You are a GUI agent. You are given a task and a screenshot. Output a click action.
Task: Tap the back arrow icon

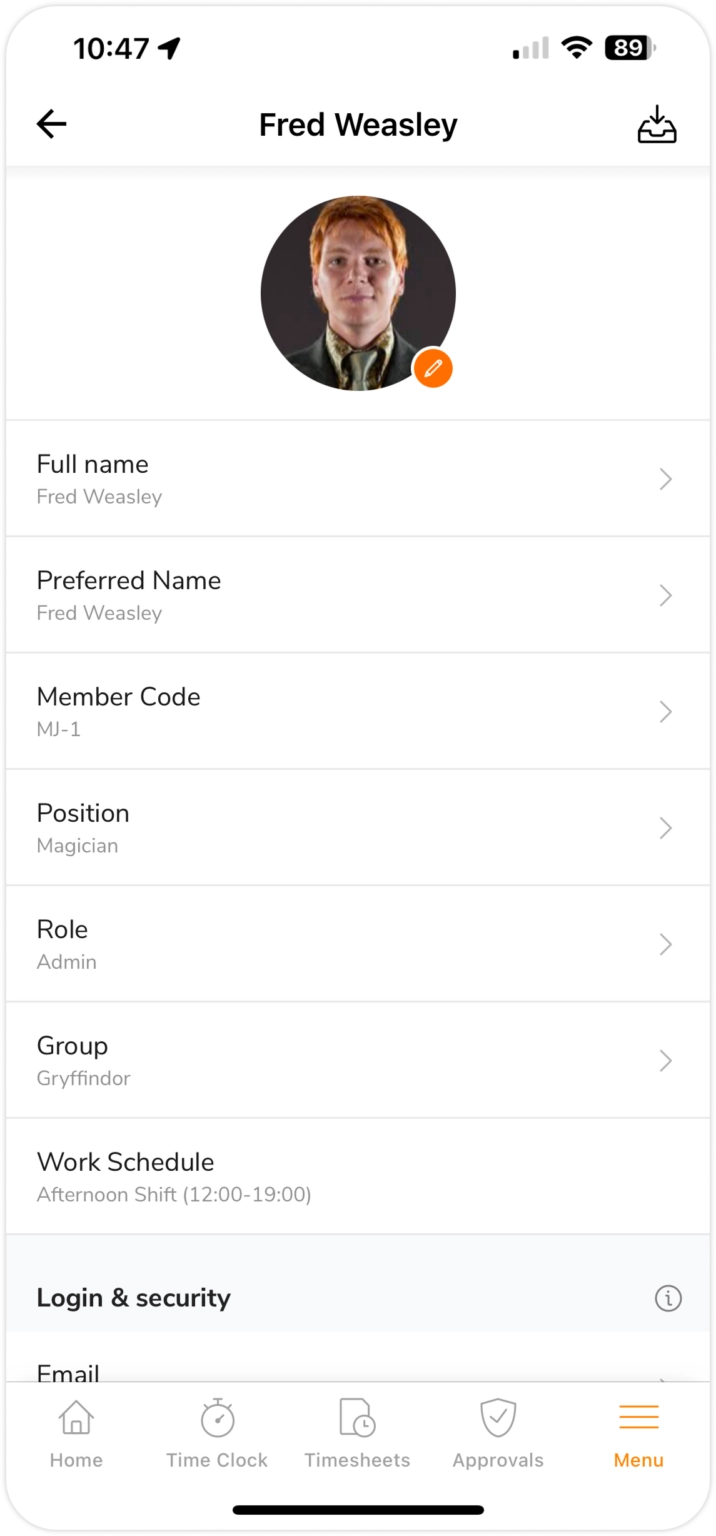click(51, 124)
